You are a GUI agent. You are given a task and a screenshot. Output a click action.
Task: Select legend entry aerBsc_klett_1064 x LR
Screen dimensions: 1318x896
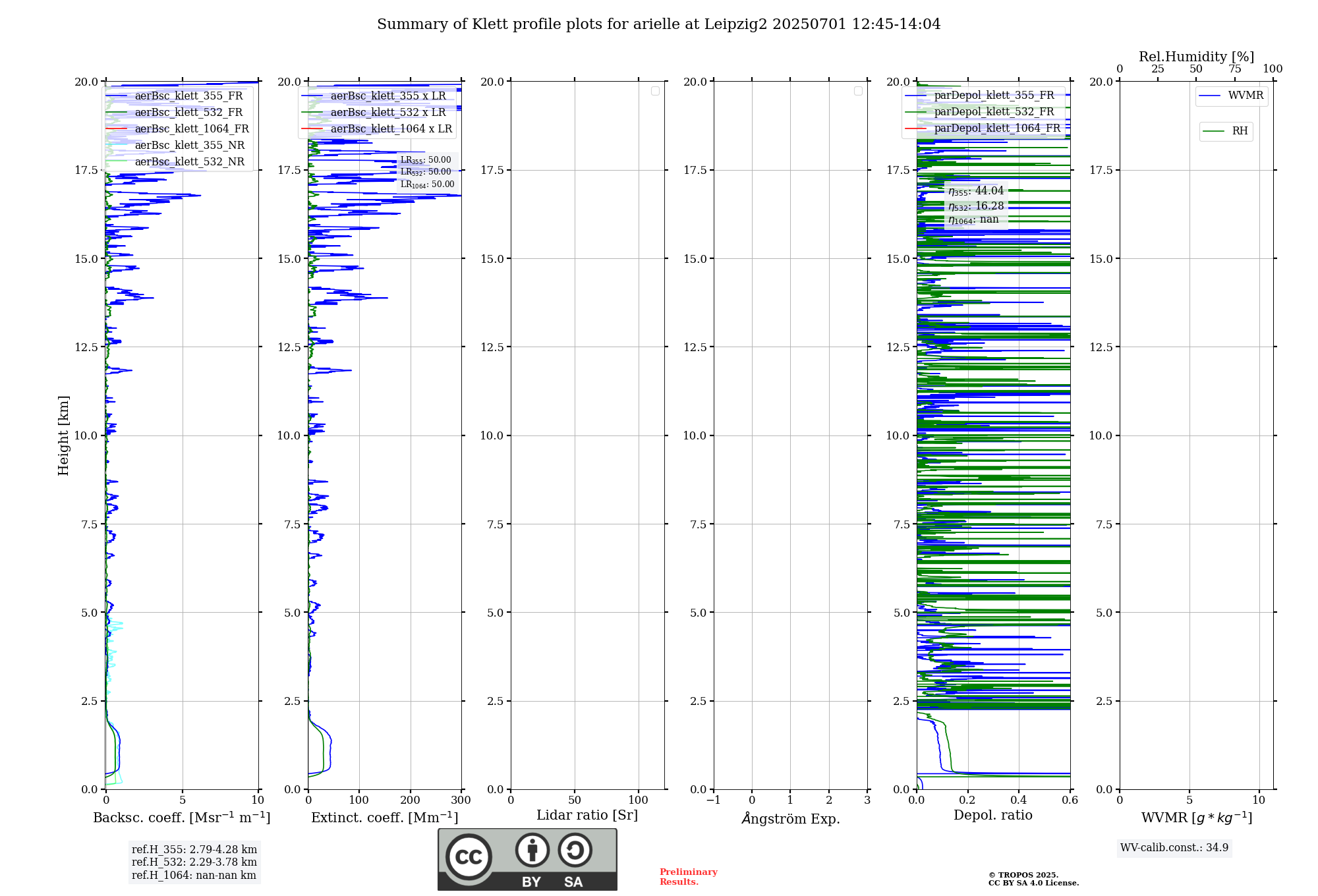tap(377, 128)
